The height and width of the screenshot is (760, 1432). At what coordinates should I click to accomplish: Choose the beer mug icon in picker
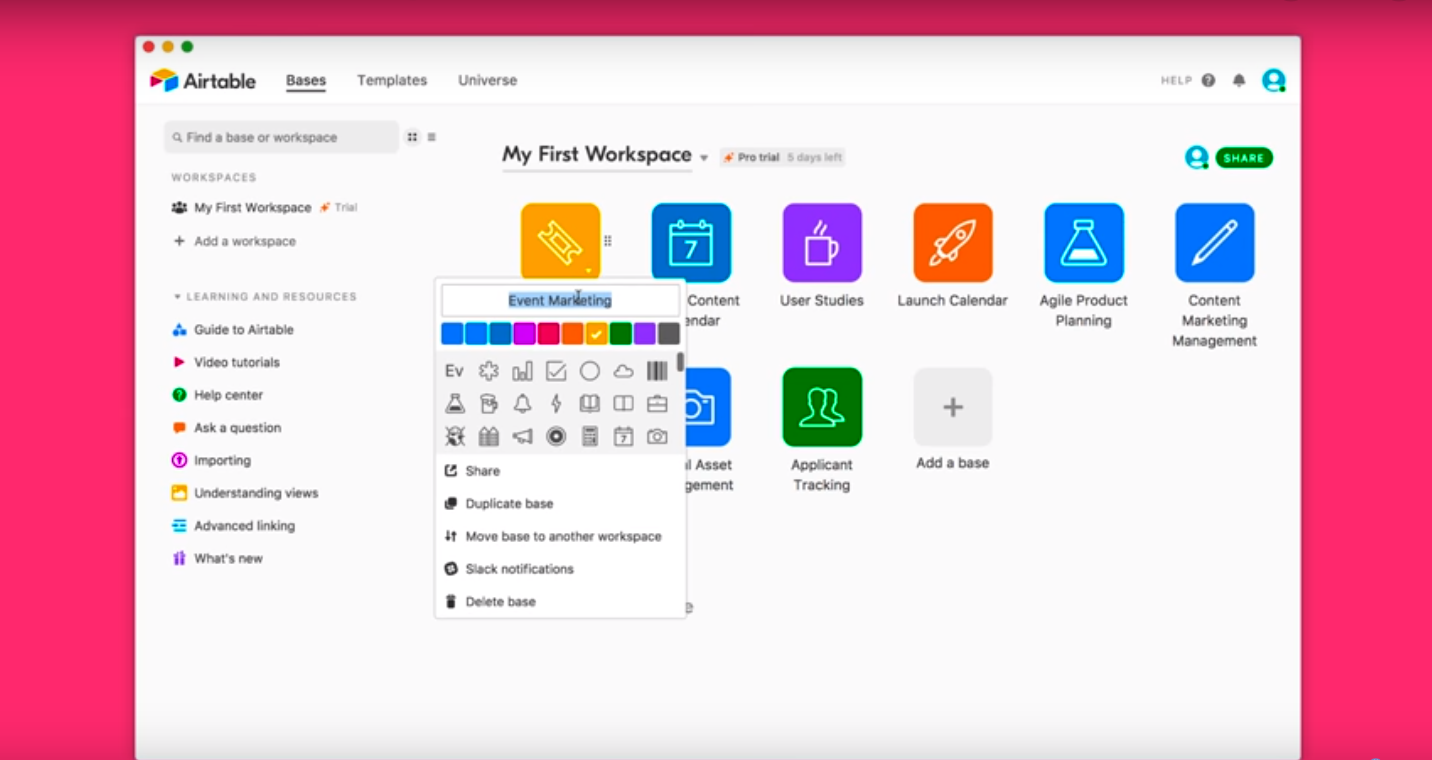[x=488, y=404]
